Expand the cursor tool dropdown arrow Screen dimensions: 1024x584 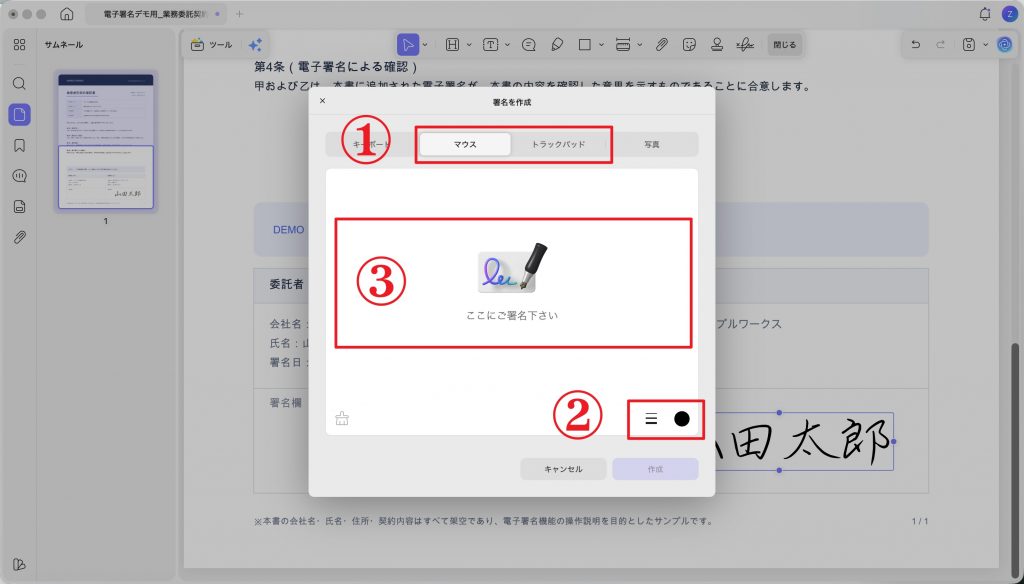point(425,44)
